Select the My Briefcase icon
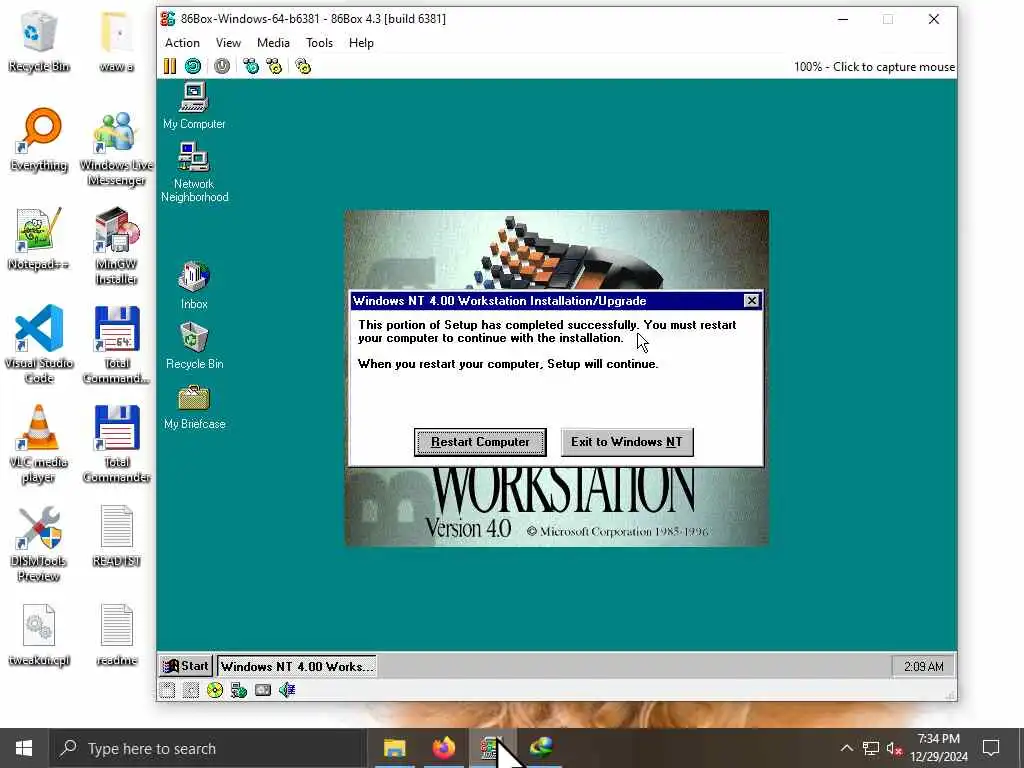This screenshot has width=1024, height=768. tap(194, 407)
